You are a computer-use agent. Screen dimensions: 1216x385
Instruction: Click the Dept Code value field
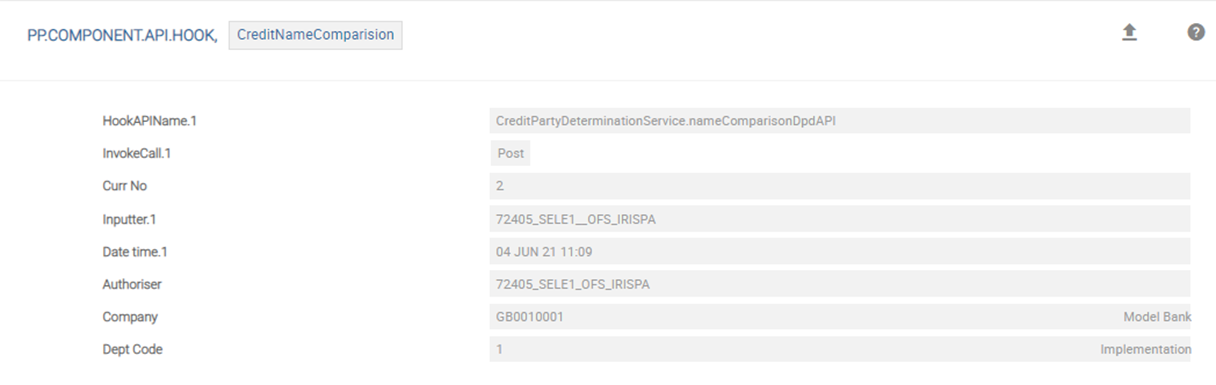click(840, 349)
